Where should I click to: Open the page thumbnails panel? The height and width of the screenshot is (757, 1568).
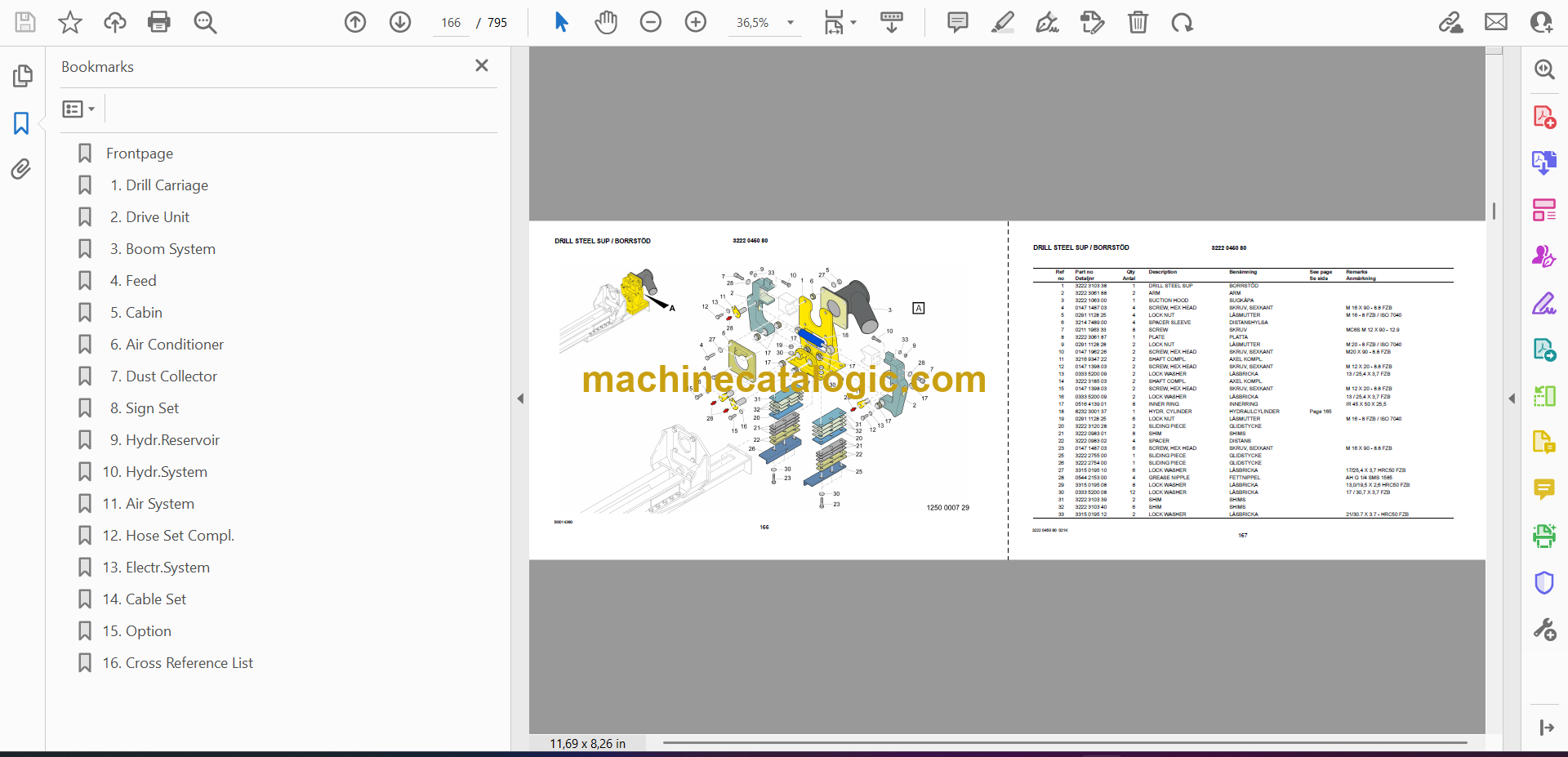click(x=22, y=76)
